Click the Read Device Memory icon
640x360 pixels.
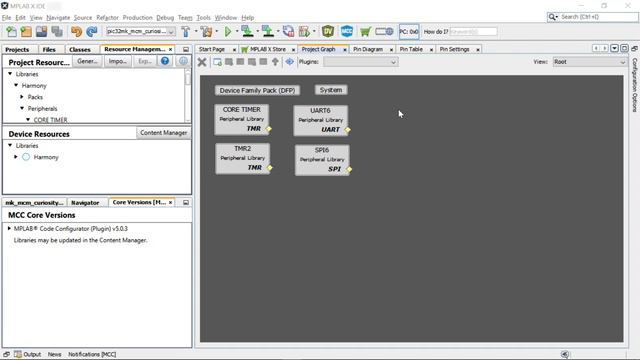[268, 31]
